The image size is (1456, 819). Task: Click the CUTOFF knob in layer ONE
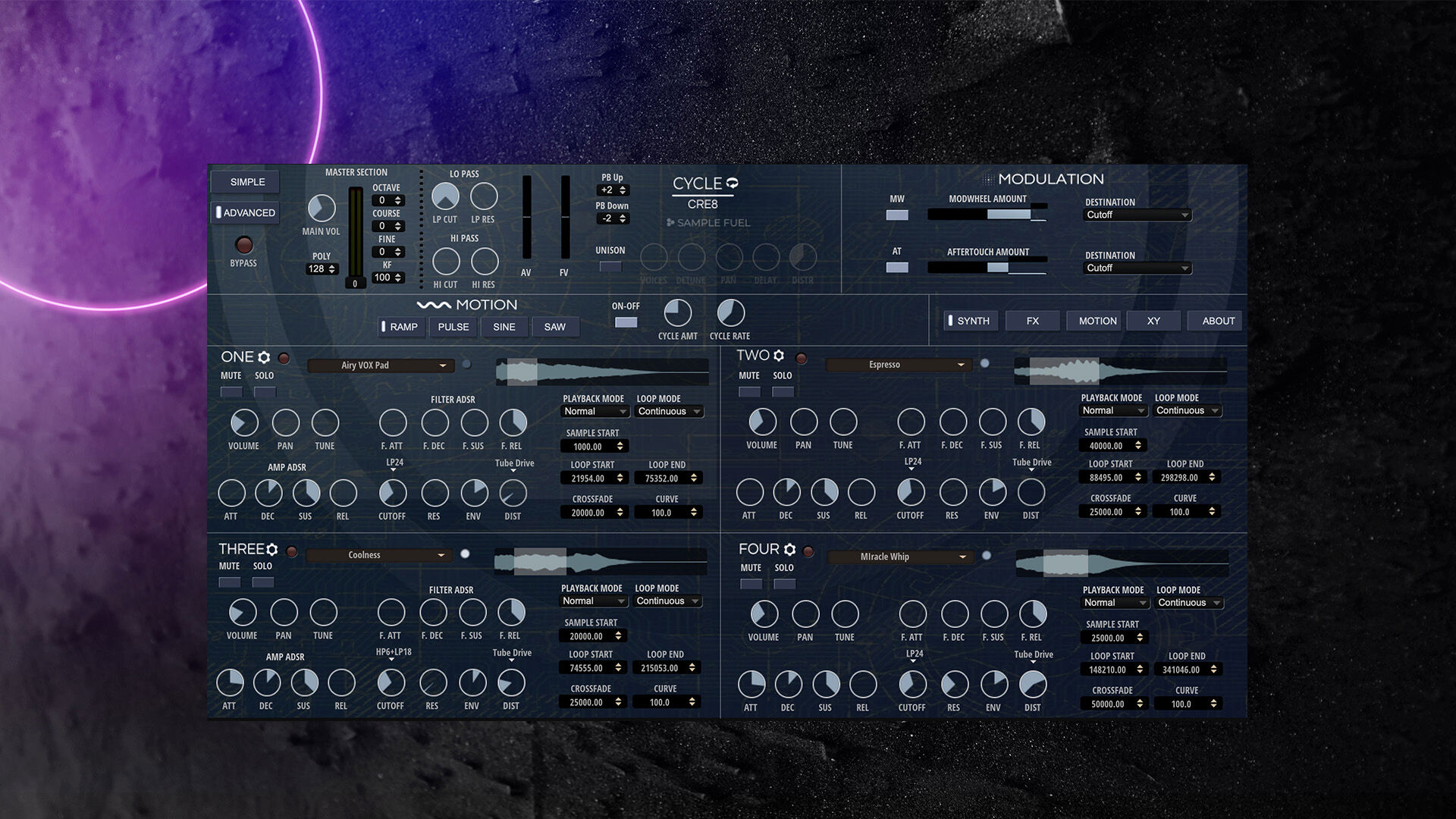pyautogui.click(x=393, y=493)
